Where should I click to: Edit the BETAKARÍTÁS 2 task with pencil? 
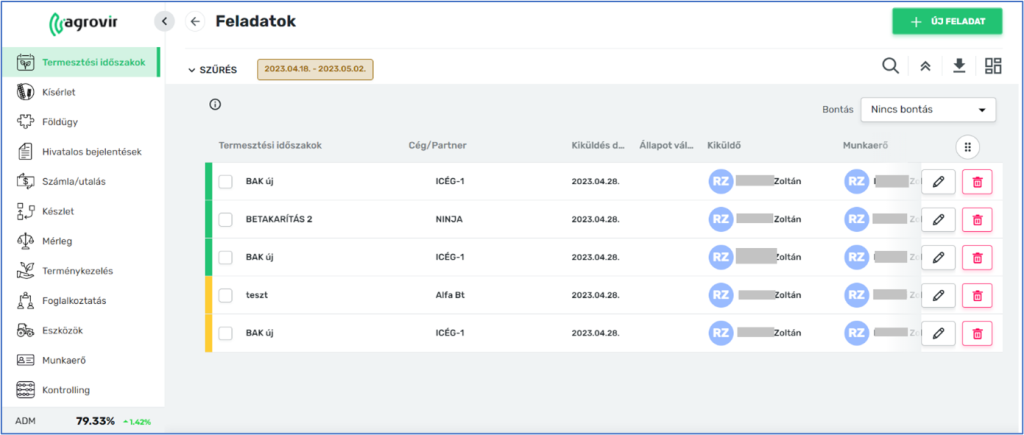click(x=937, y=220)
